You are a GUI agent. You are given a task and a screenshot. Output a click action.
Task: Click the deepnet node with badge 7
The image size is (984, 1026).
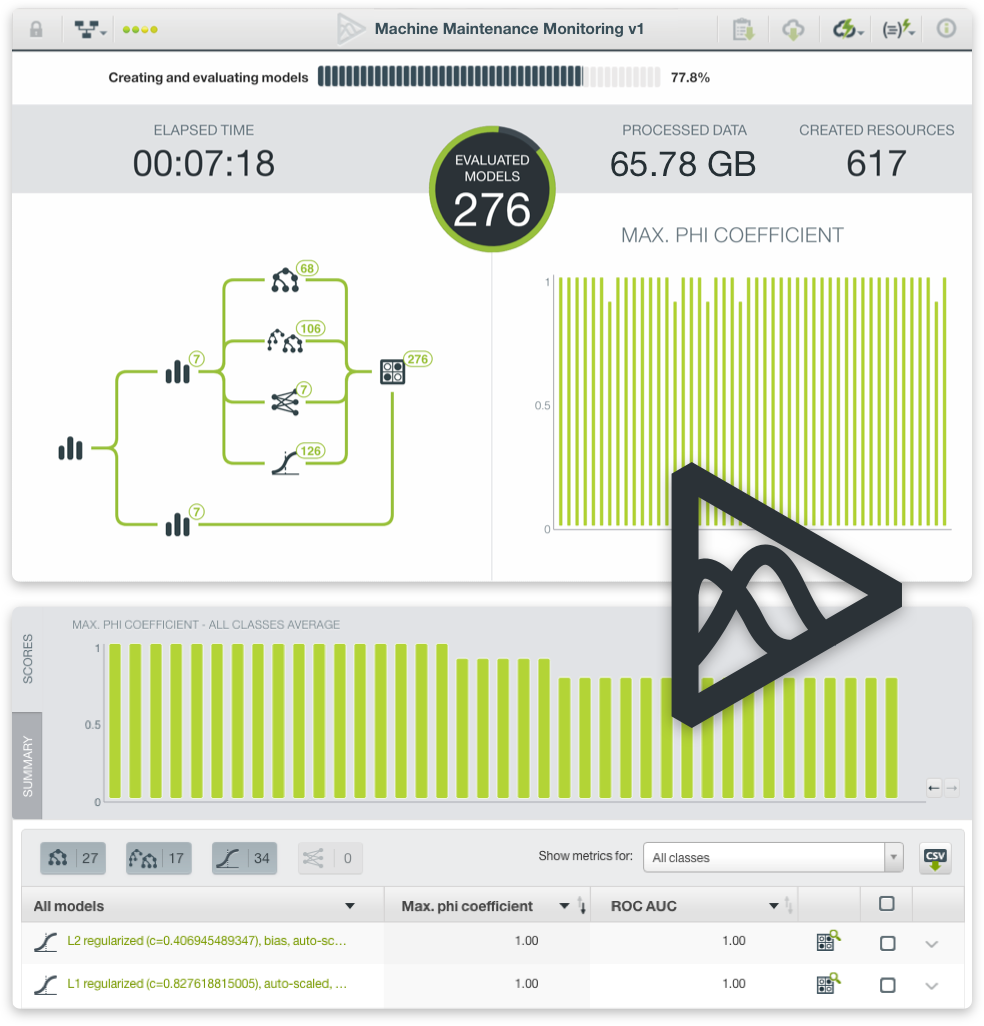click(x=285, y=402)
